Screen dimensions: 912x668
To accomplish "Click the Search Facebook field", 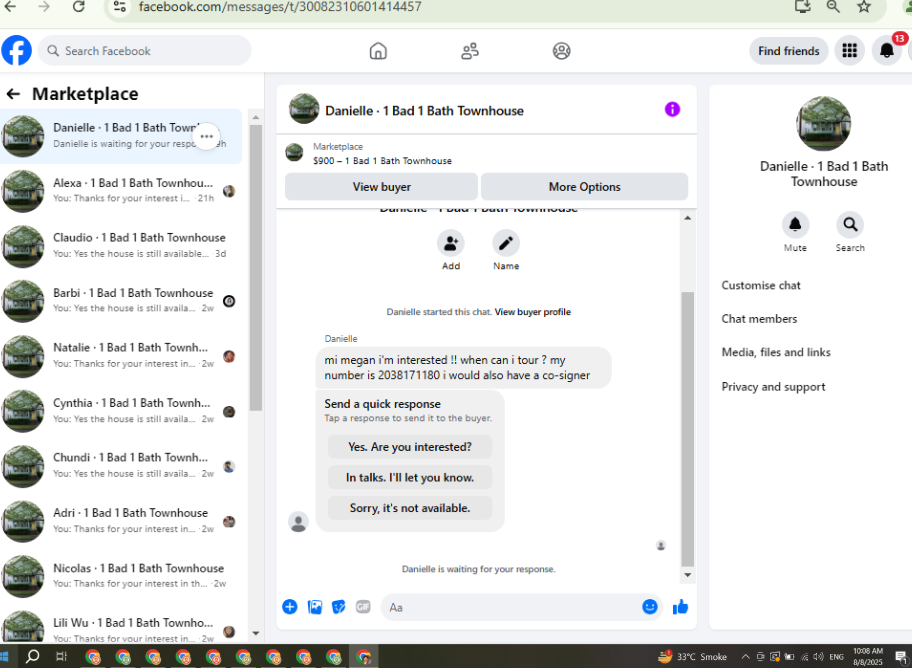I will coord(145,51).
